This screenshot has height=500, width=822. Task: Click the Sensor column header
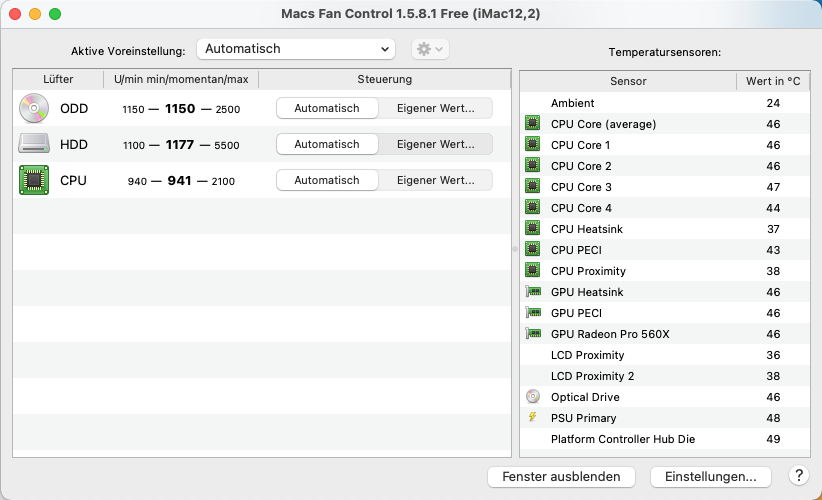pos(628,81)
